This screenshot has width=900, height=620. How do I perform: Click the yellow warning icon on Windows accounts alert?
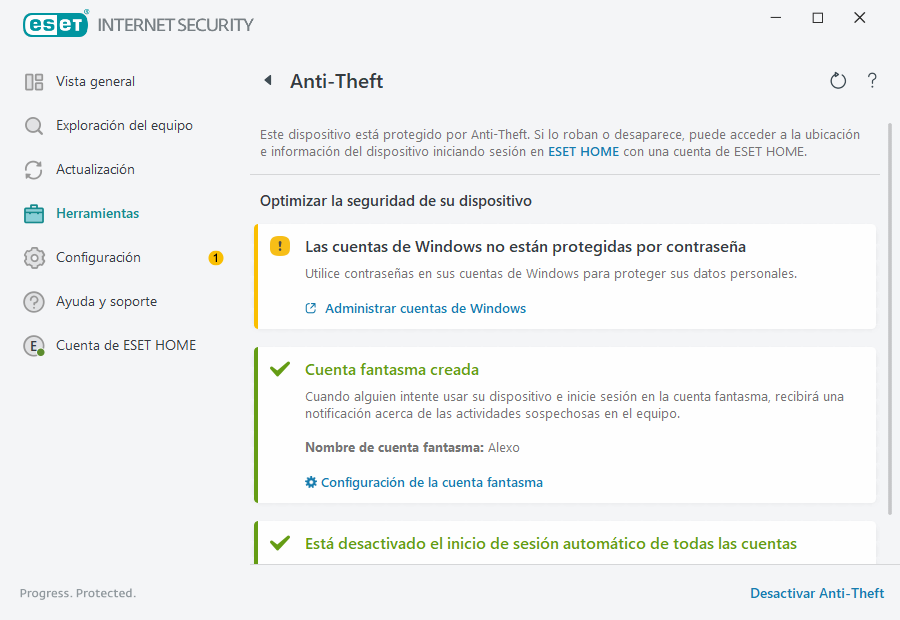(x=280, y=246)
